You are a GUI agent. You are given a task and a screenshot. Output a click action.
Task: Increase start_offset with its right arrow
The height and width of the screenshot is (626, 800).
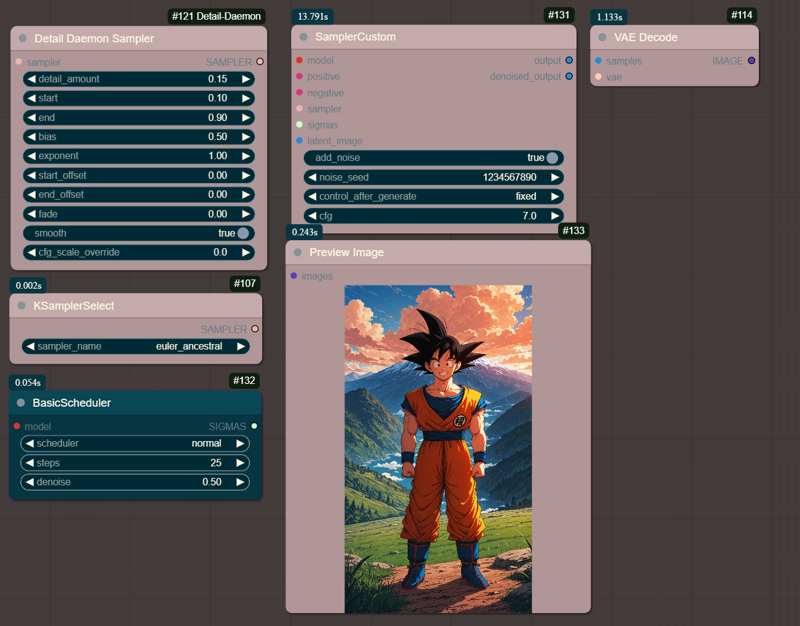[x=246, y=176]
